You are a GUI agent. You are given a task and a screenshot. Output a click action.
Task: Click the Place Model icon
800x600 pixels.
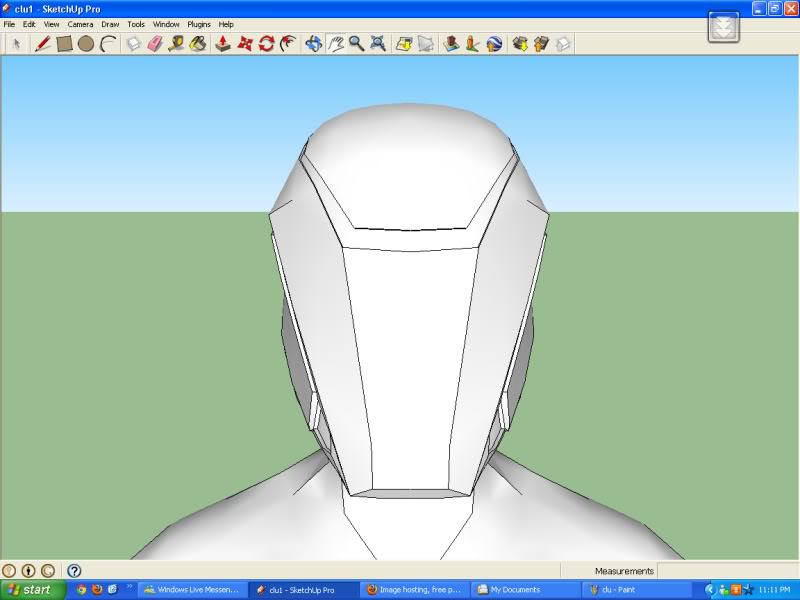coord(451,44)
